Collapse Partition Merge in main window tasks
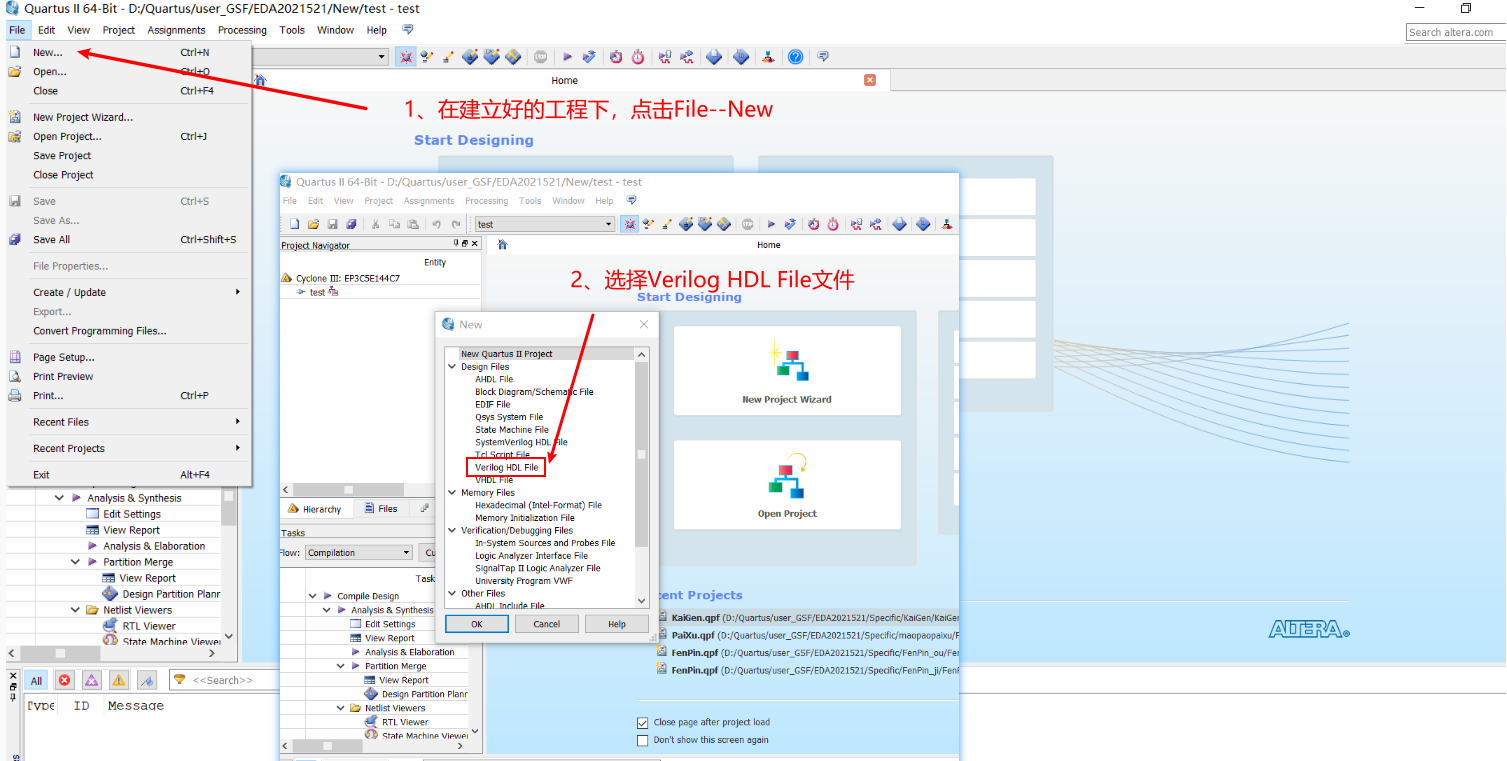The height and width of the screenshot is (761, 1507). (76, 562)
